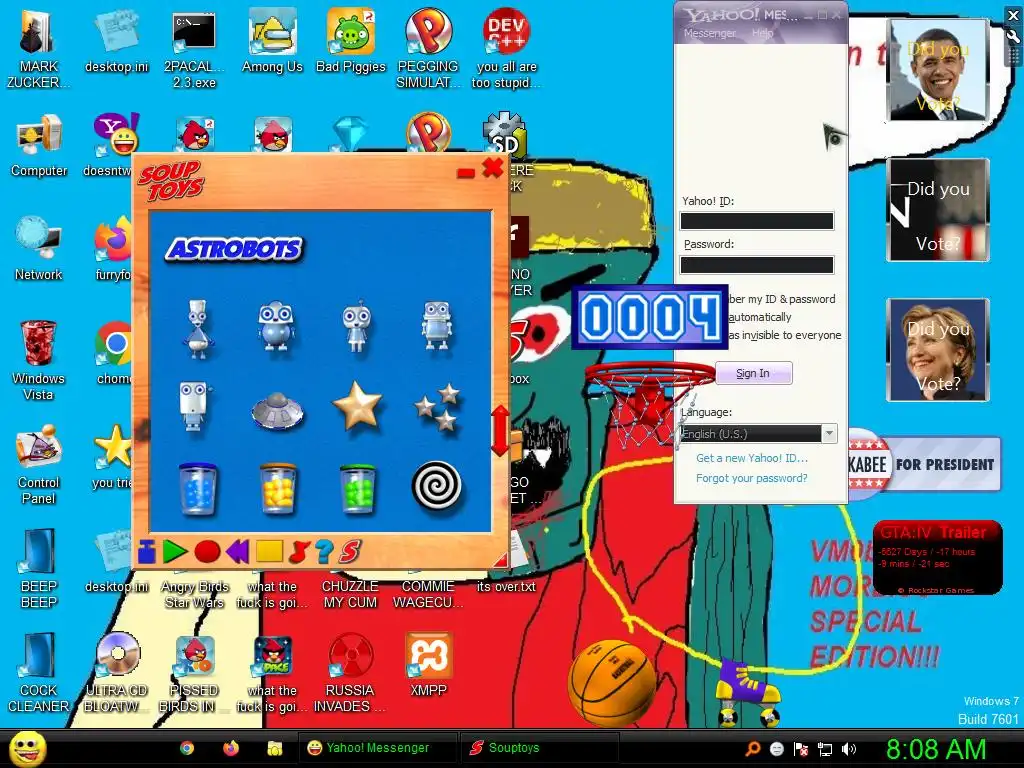Image resolution: width=1024 pixels, height=768 pixels.
Task: Select the single gold star toy
Action: click(357, 406)
